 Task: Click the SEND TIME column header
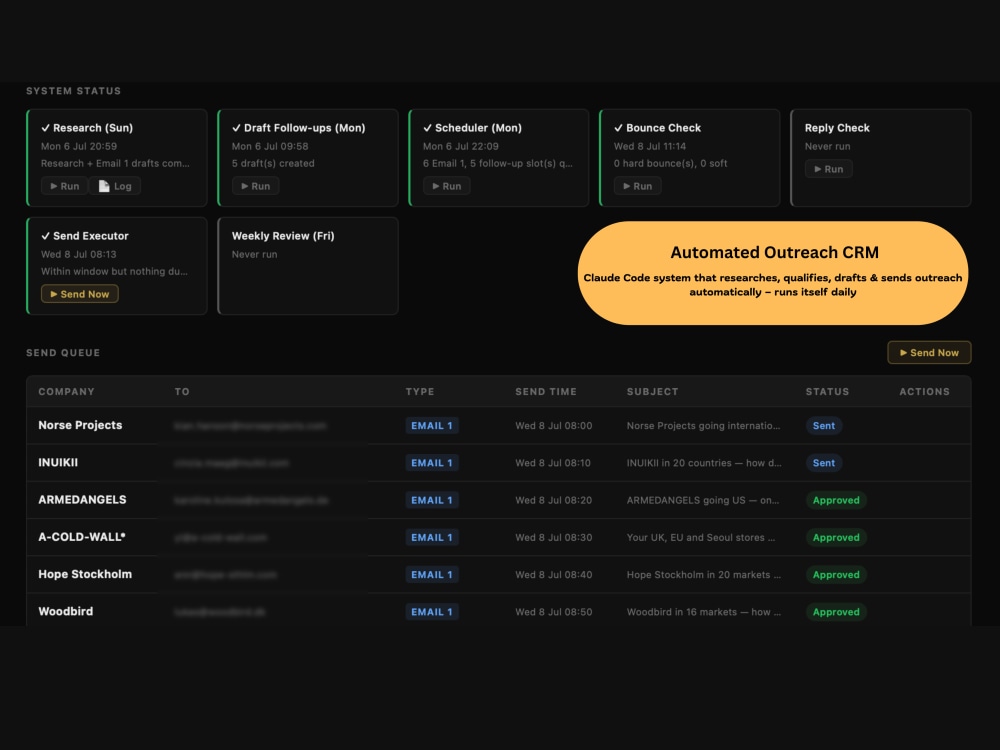click(x=546, y=392)
